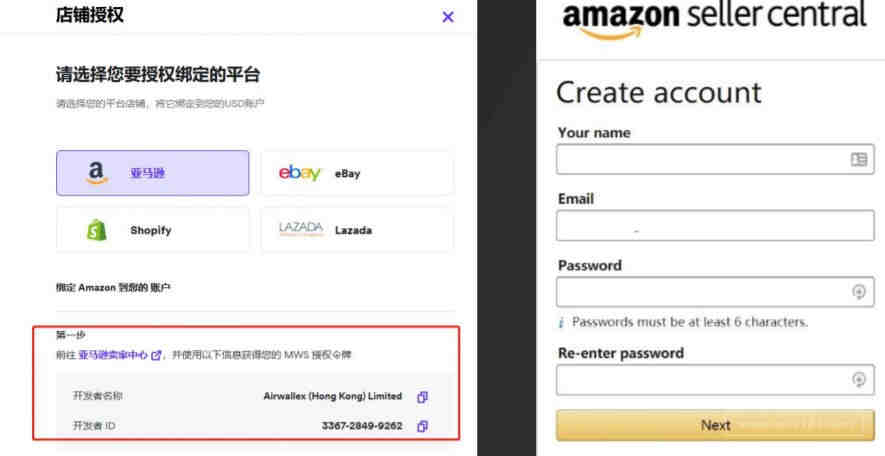Click the Re-enter password input field

700,379
